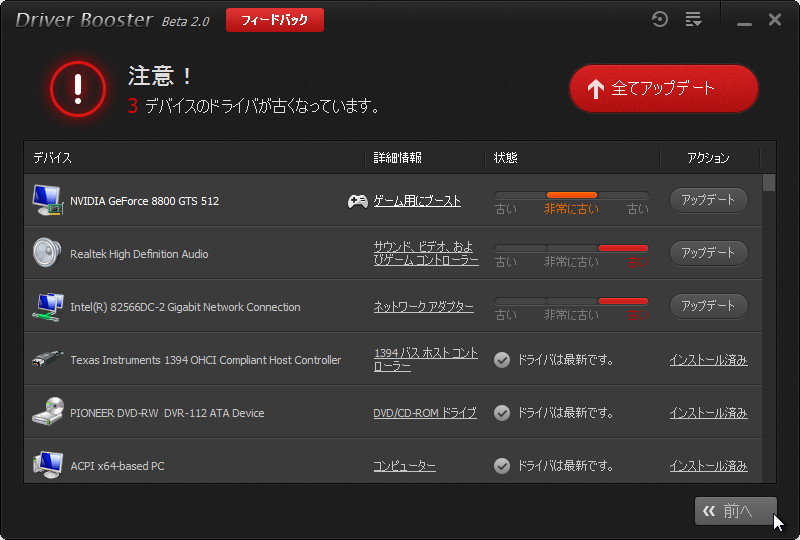The width and height of the screenshot is (800, 540).
Task: Select the ACPI x64-based PC text
Action: [x=117, y=467]
